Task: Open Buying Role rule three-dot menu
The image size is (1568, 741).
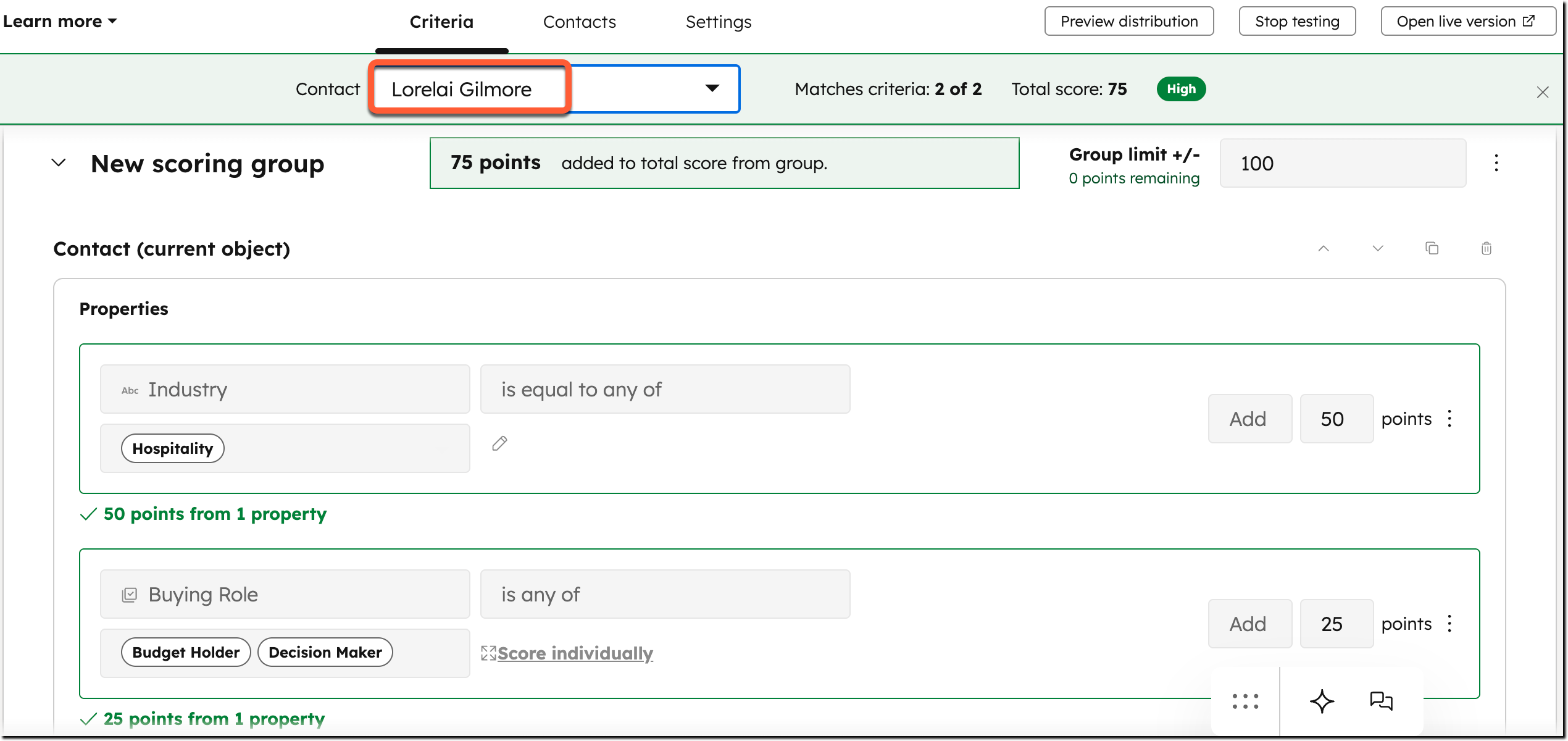Action: tap(1449, 624)
